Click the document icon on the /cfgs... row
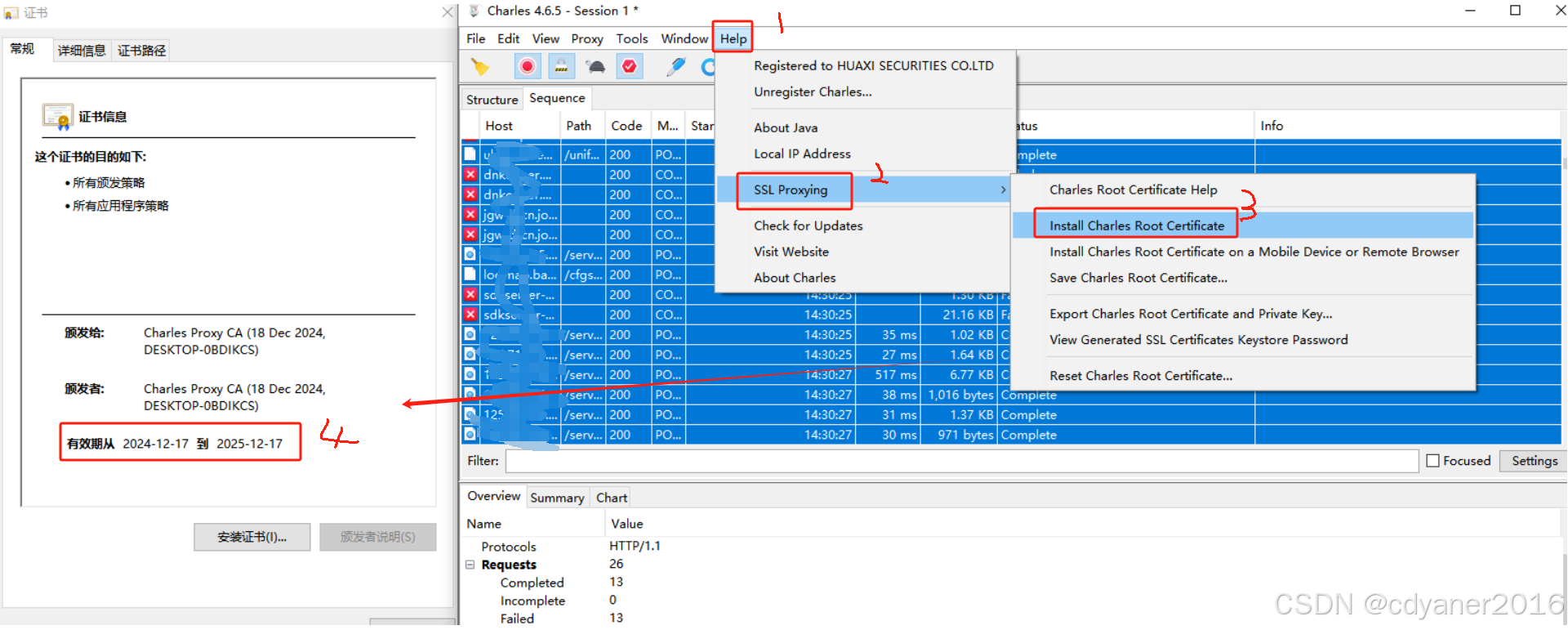 470,275
